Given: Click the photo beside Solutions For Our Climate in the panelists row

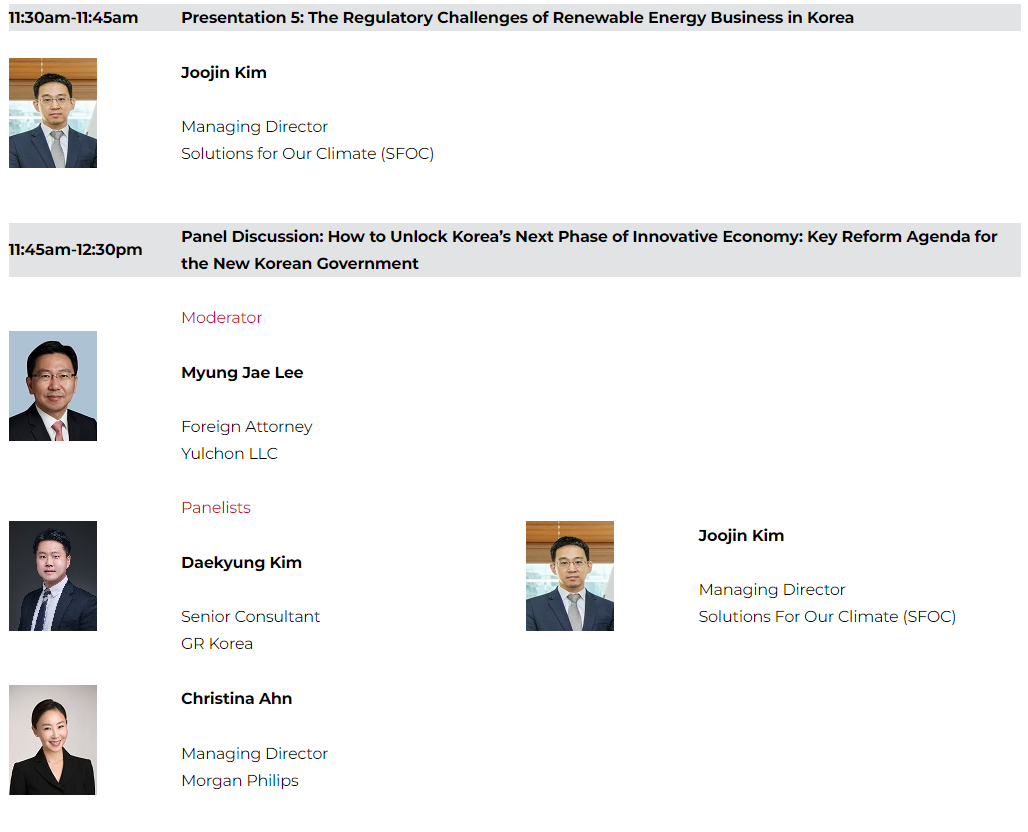Looking at the screenshot, I should (x=570, y=576).
